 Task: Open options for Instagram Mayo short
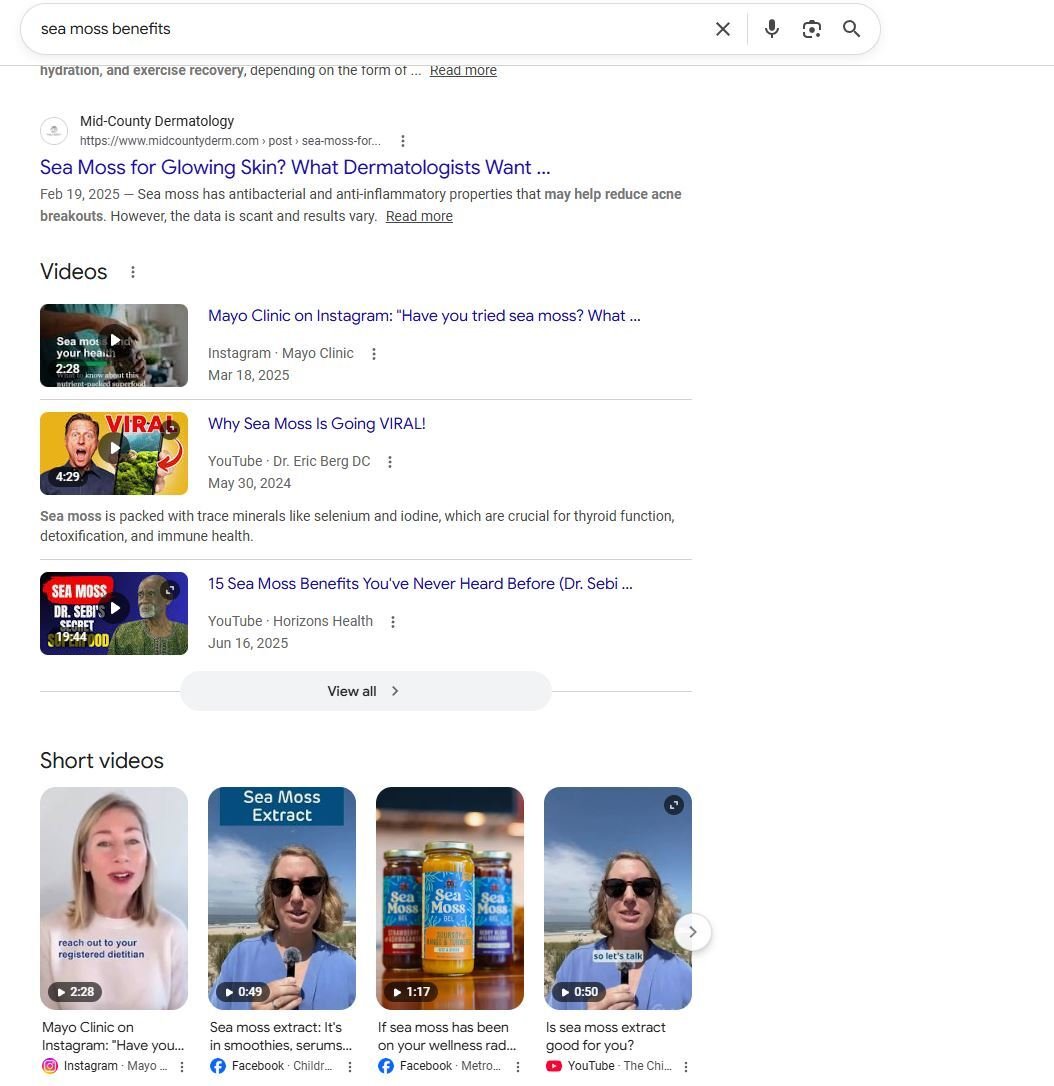click(182, 1067)
